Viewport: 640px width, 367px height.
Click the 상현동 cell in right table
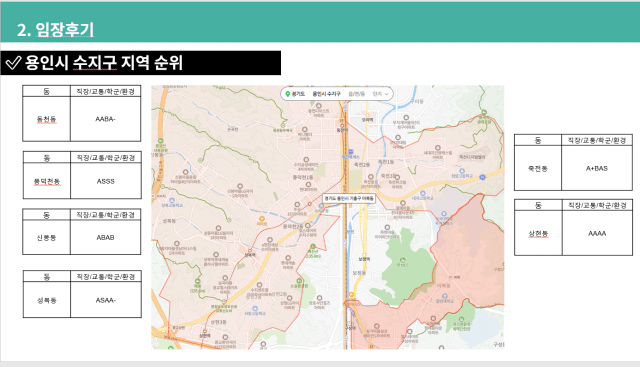538,234
